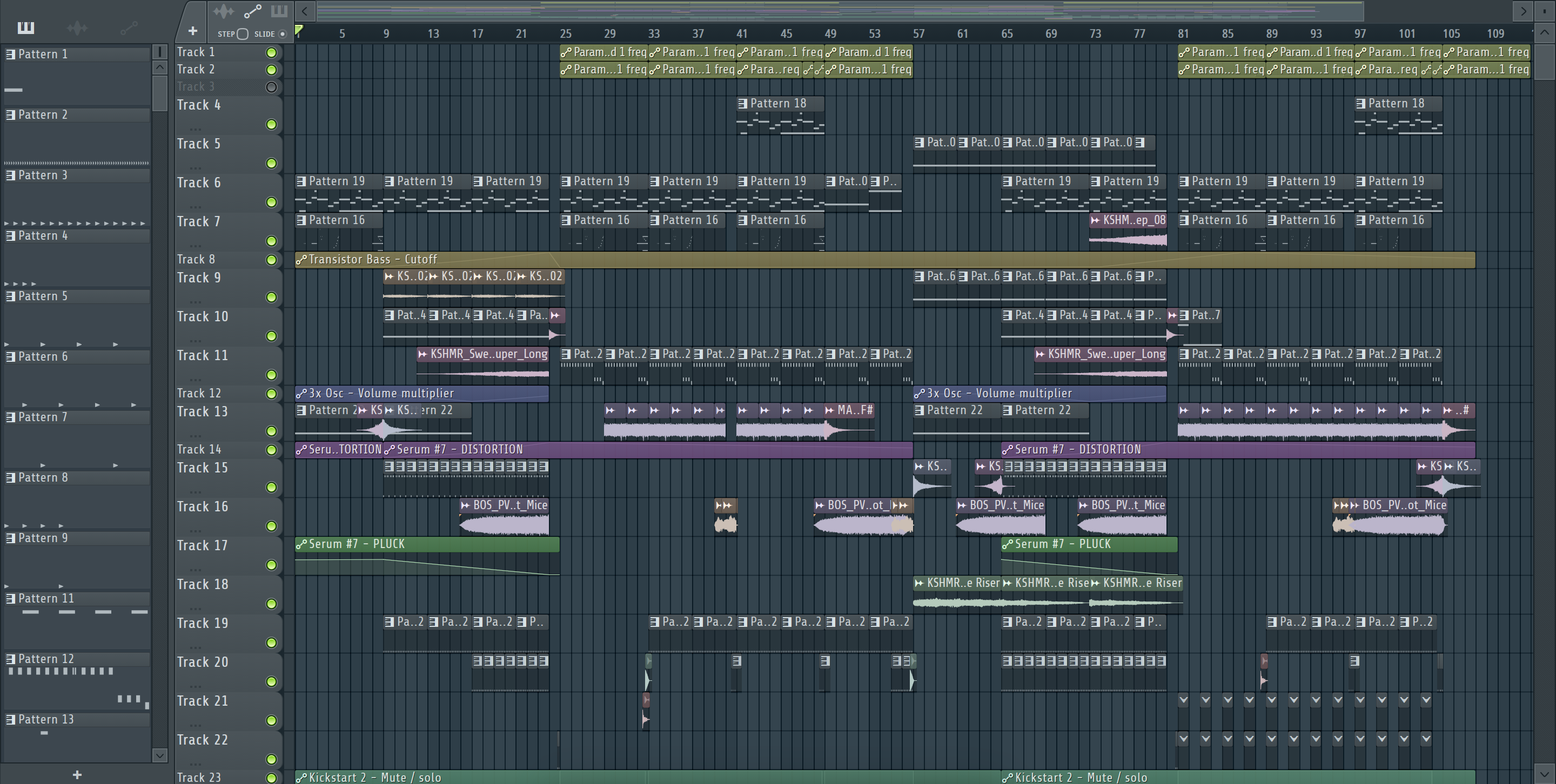
Task: Select the Track 22 header label
Action: click(203, 741)
